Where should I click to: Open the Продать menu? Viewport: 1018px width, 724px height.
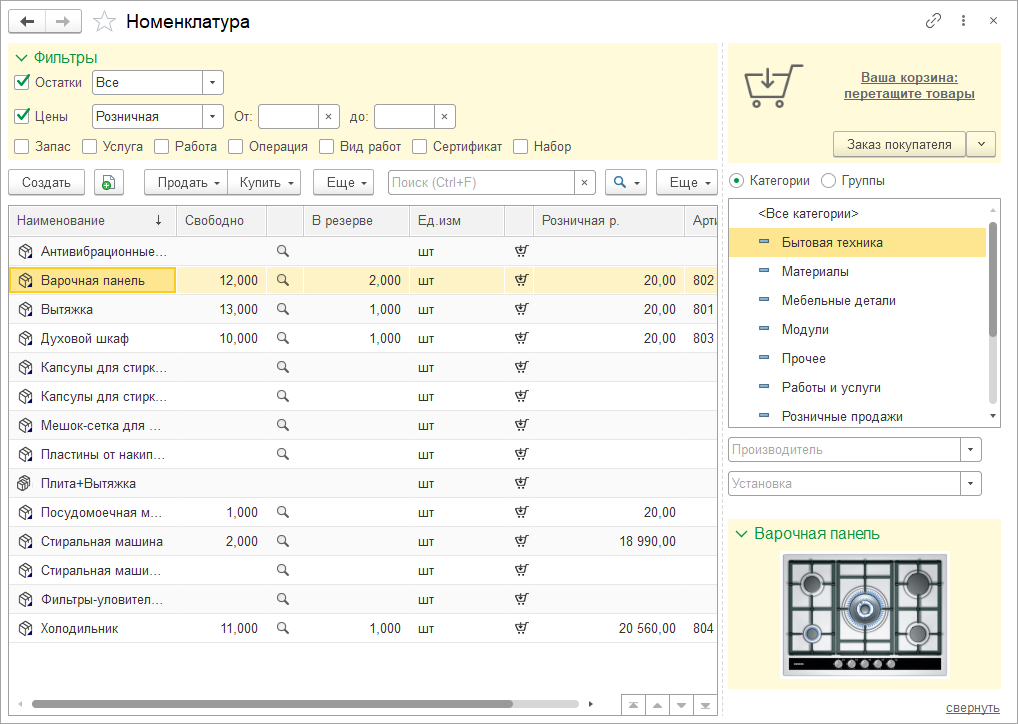pyautogui.click(x=188, y=182)
